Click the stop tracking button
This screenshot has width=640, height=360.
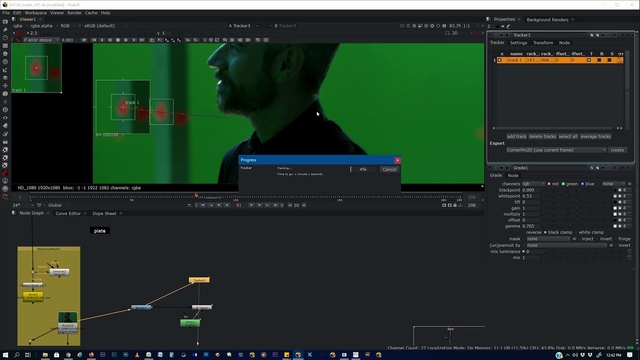[118, 40]
